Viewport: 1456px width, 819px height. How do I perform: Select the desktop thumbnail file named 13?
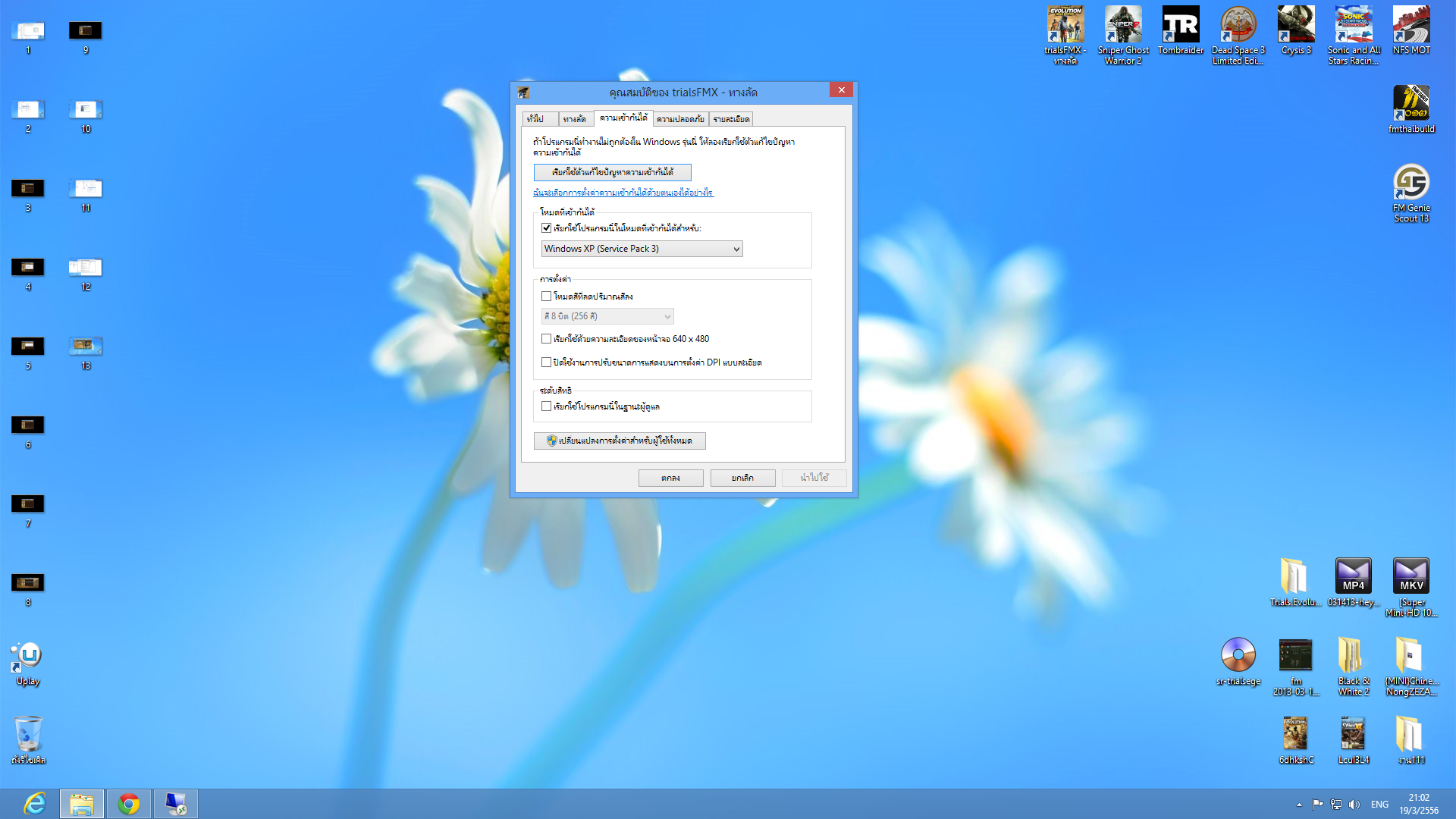point(85,347)
